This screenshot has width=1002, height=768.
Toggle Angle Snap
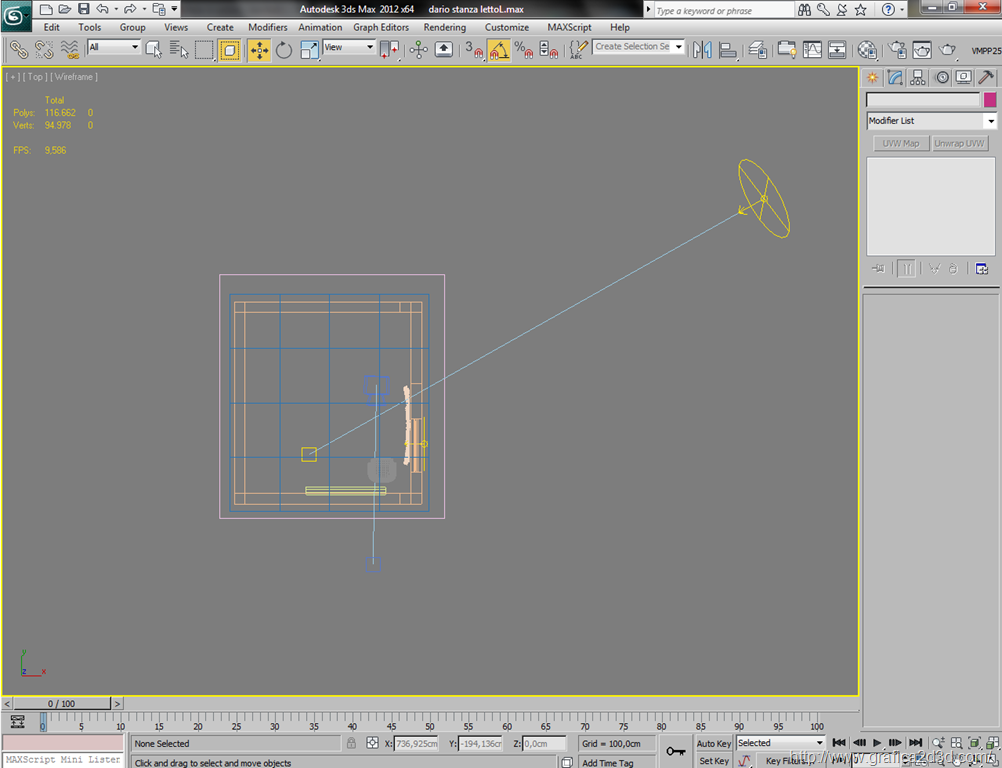click(498, 50)
